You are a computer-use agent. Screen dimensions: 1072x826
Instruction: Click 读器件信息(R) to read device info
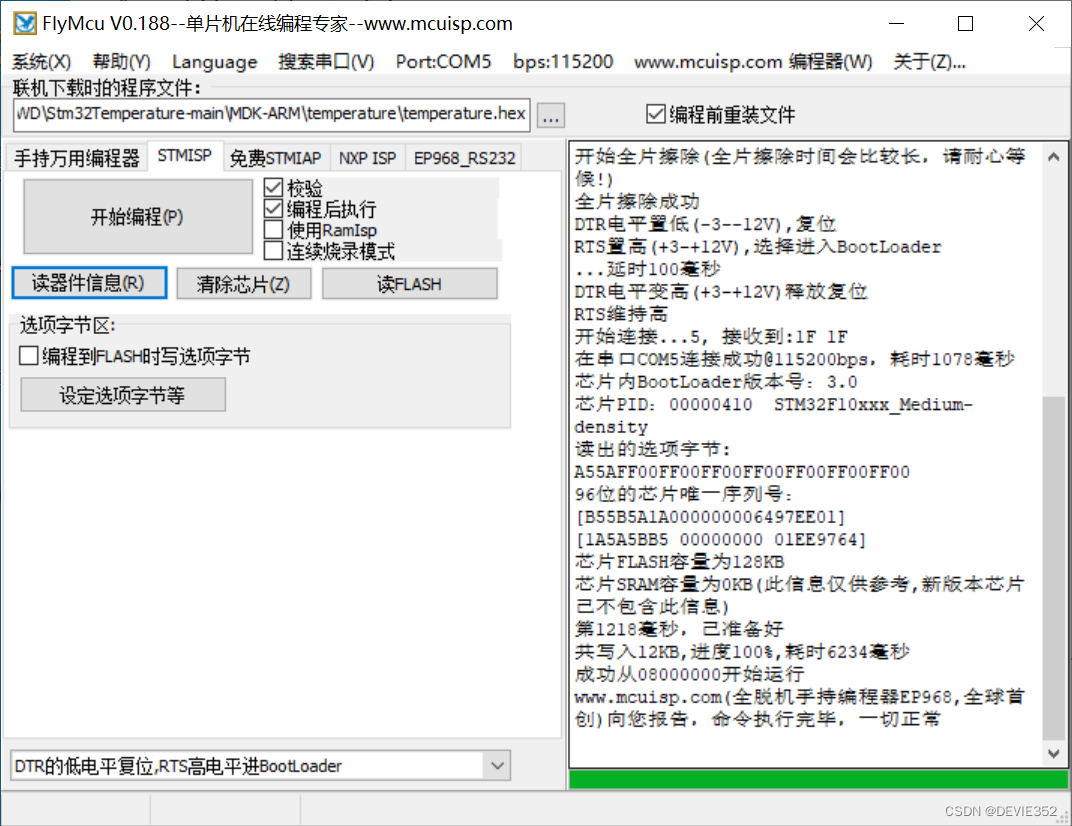click(x=89, y=283)
